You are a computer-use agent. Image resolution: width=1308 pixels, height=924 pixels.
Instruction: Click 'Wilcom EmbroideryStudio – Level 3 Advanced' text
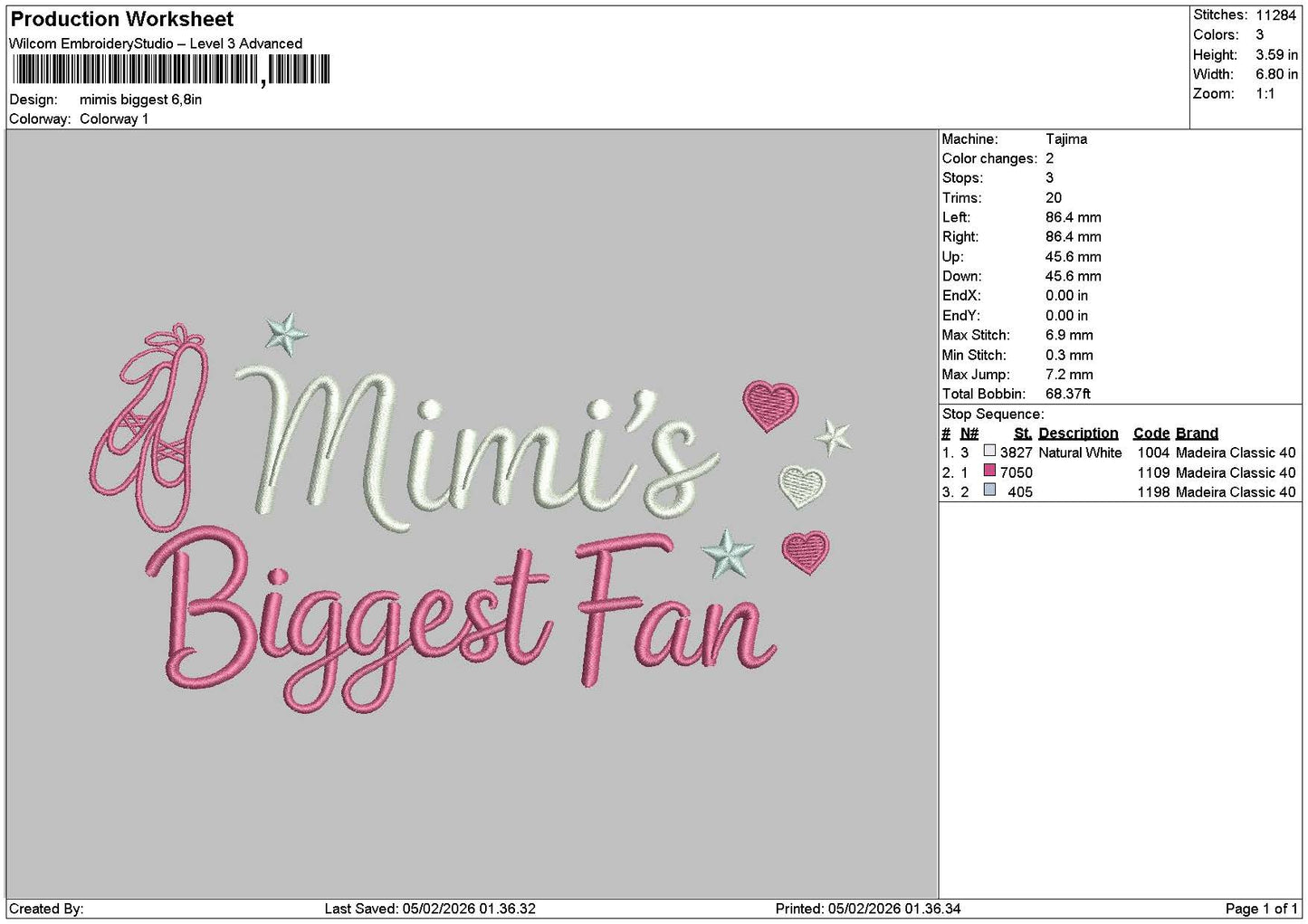coord(156,43)
